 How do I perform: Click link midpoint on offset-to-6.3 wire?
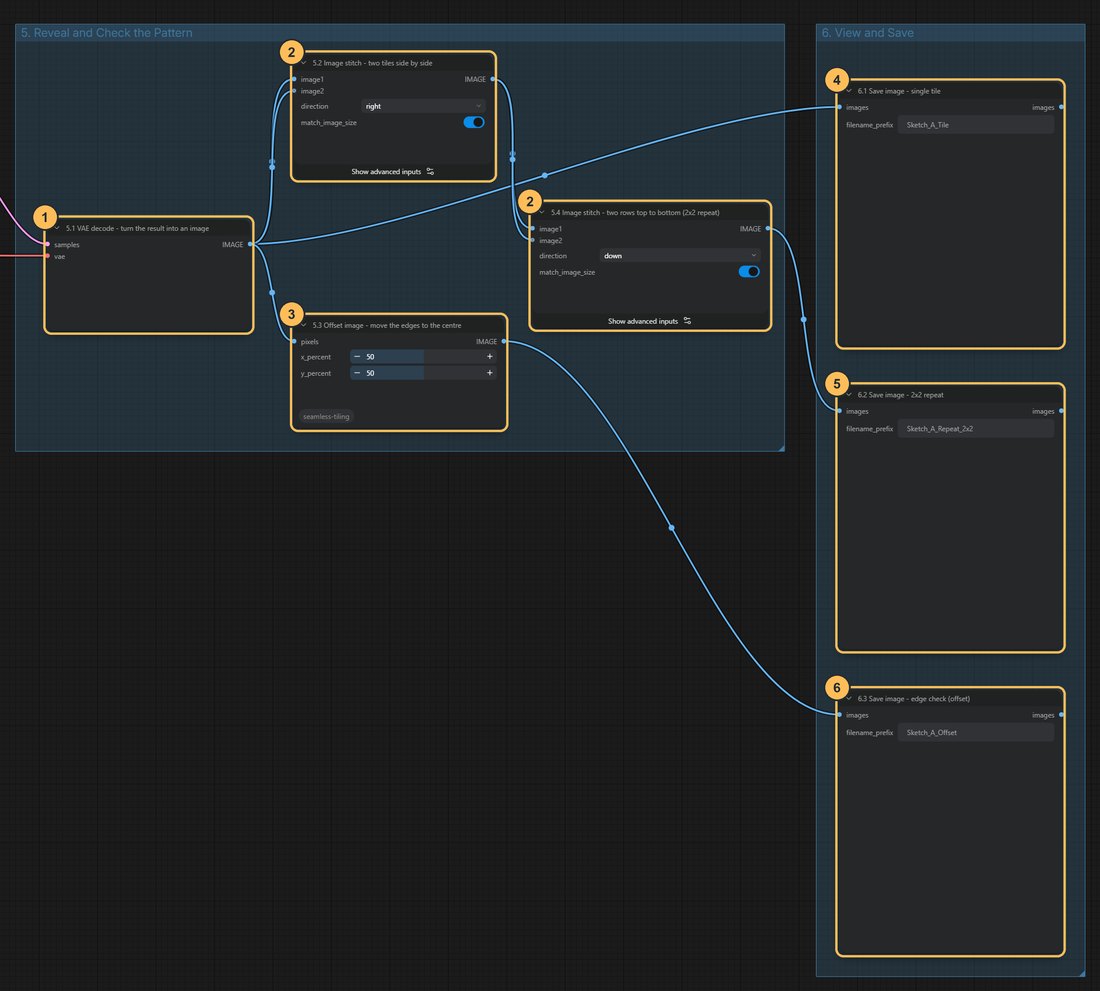pos(671,527)
